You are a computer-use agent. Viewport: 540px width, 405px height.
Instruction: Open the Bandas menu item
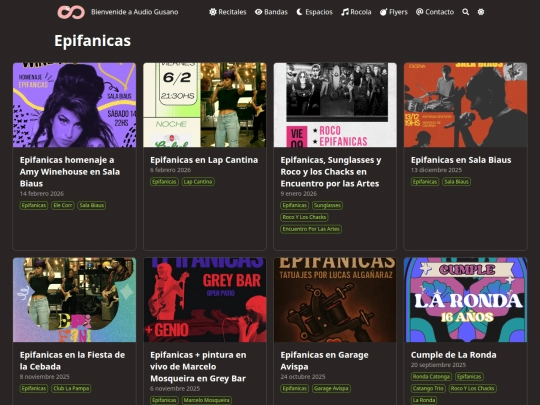(271, 12)
